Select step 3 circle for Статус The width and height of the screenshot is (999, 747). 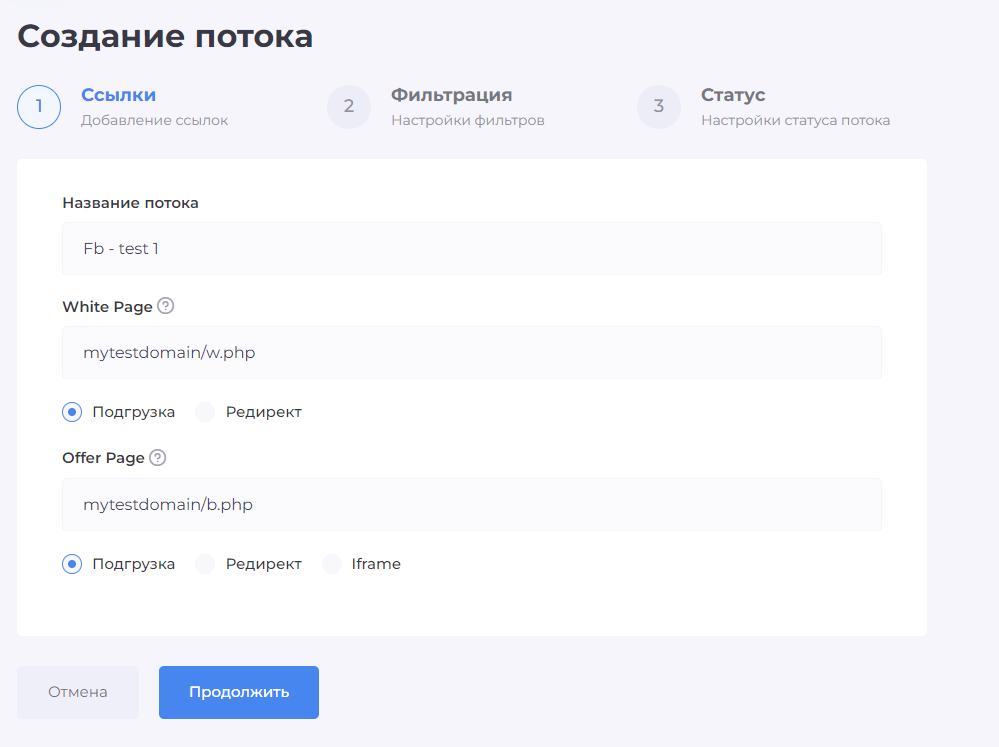pos(659,106)
